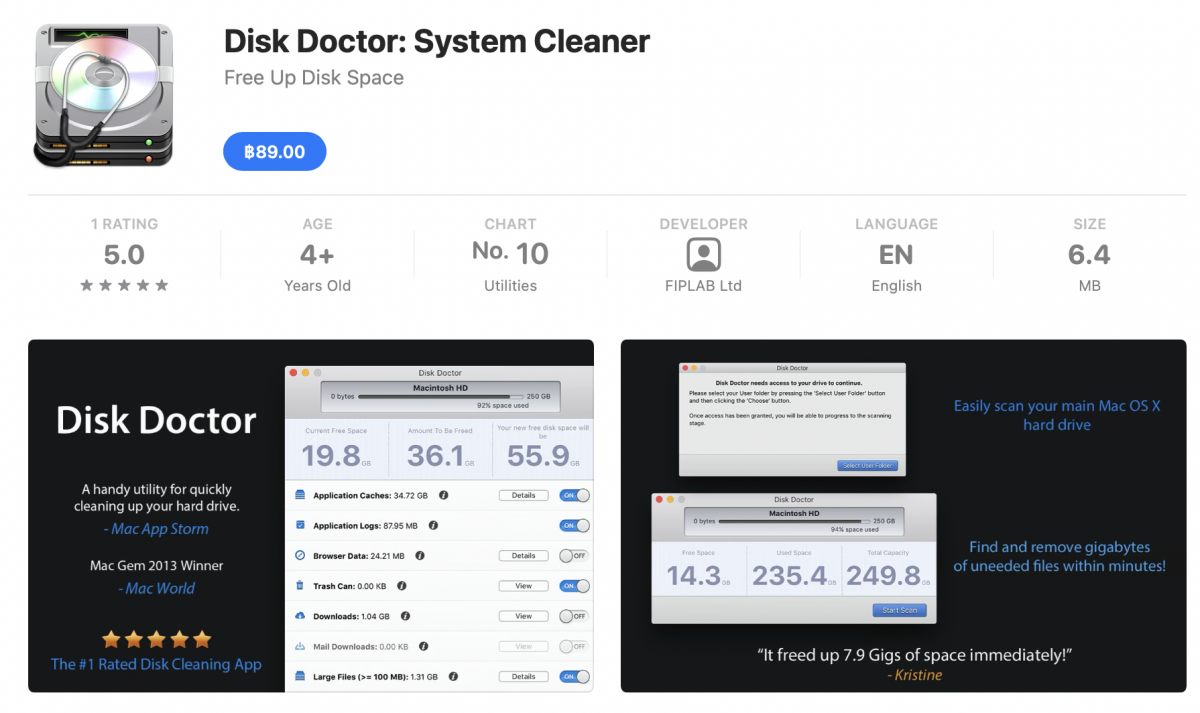1200x713 pixels.
Task: Click the orange five stars graphic
Action: (x=157, y=638)
